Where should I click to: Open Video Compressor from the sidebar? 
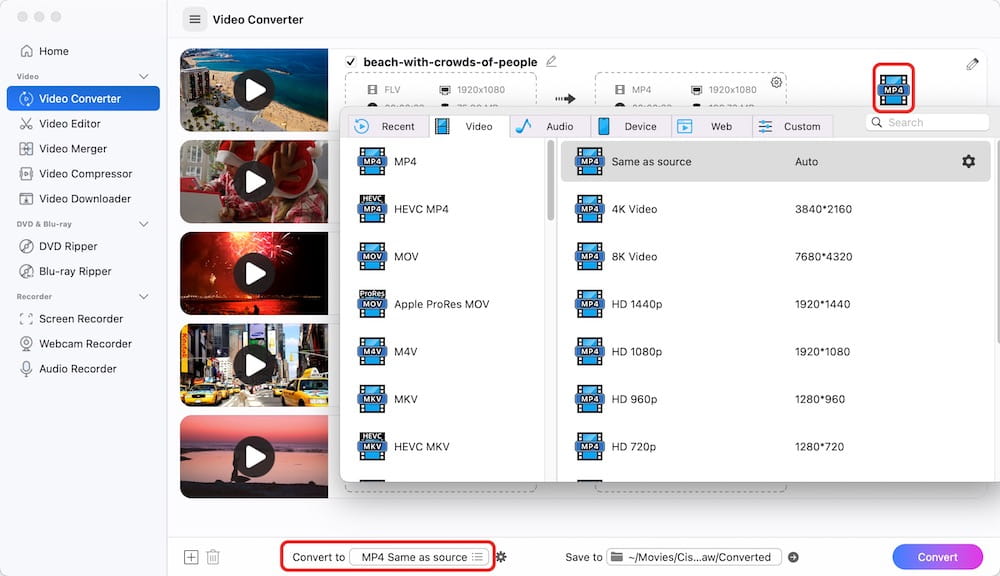coord(76,174)
